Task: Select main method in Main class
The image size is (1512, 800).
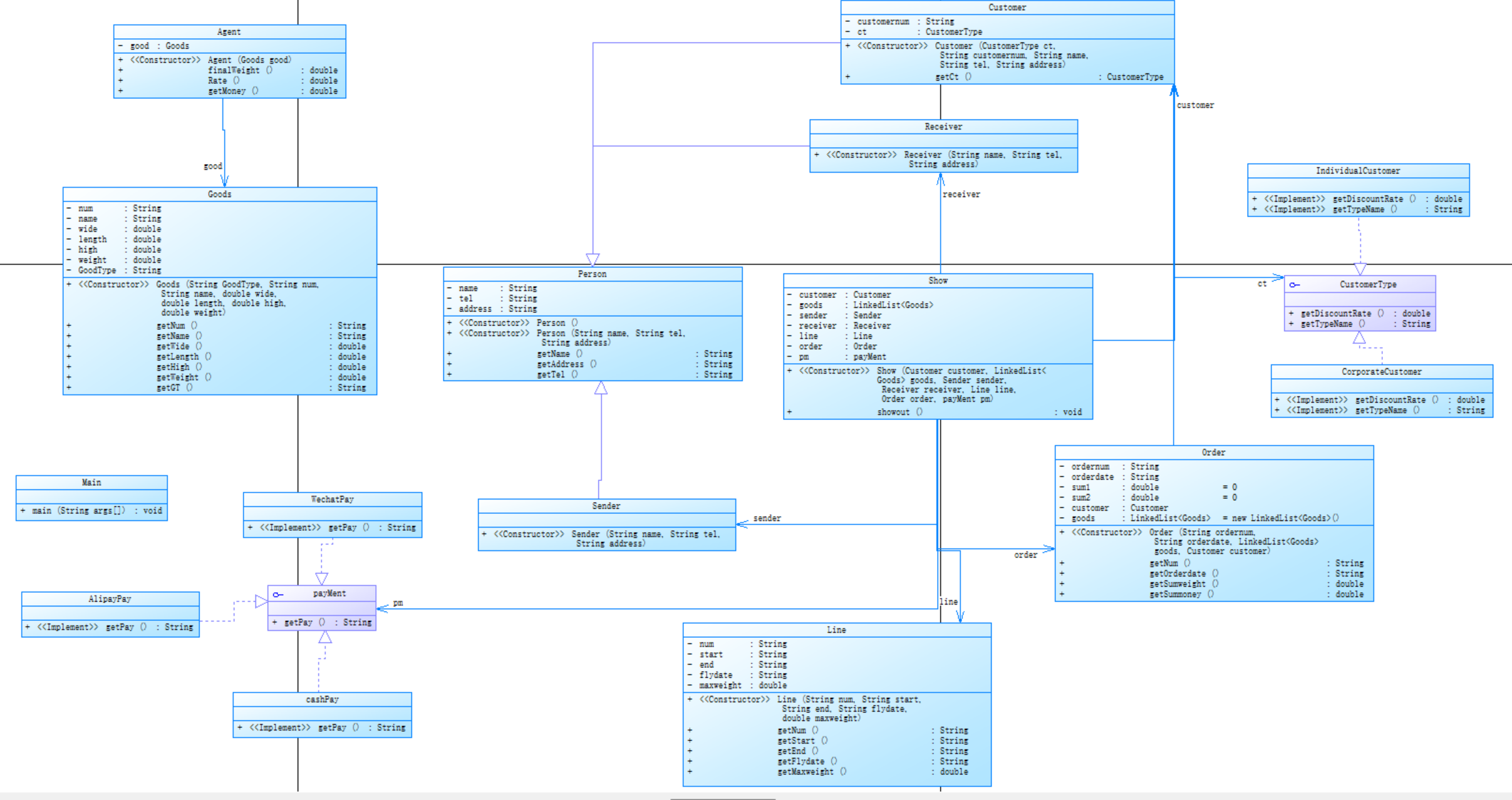Action: pyautogui.click(x=91, y=511)
